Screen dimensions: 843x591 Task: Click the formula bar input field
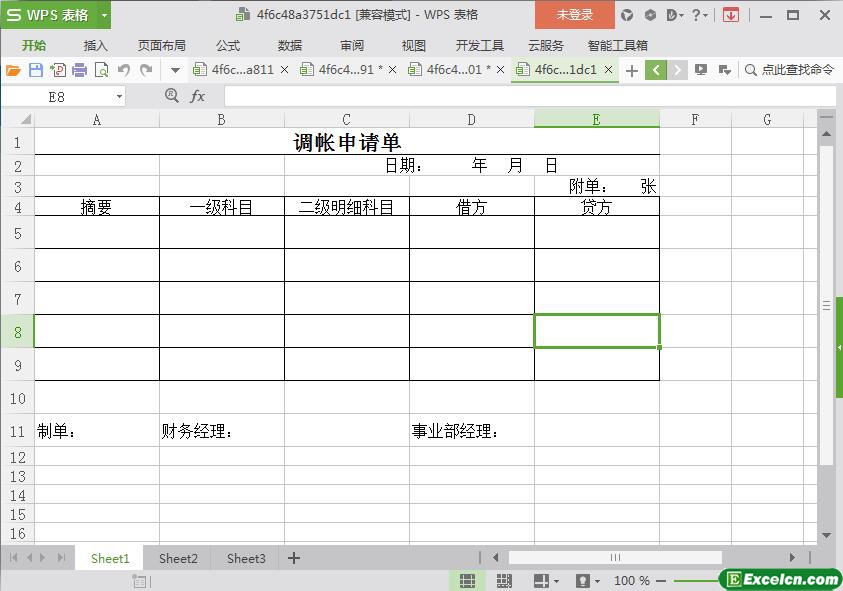coord(530,96)
